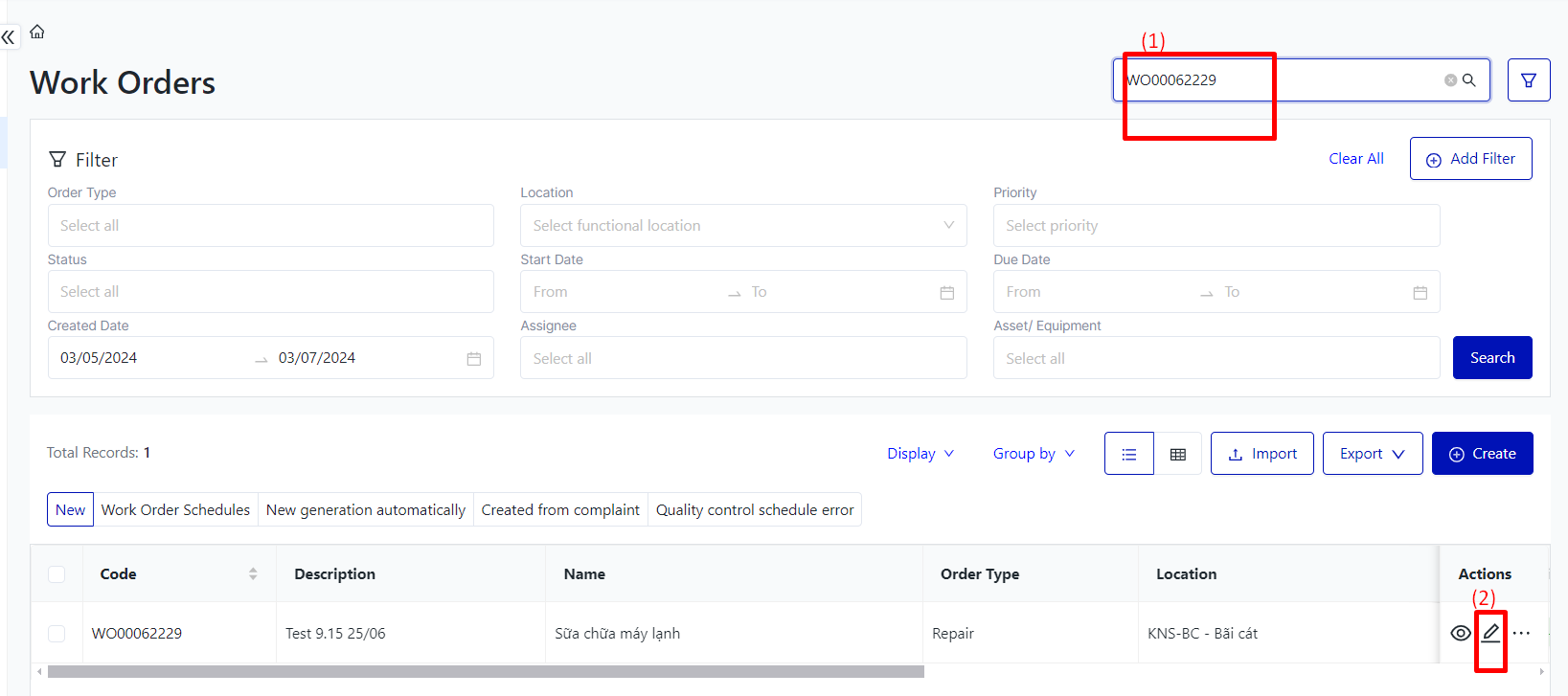The image size is (1568, 696).
Task: Collapse the sidebar with double-chevron icon
Action: click(9, 37)
